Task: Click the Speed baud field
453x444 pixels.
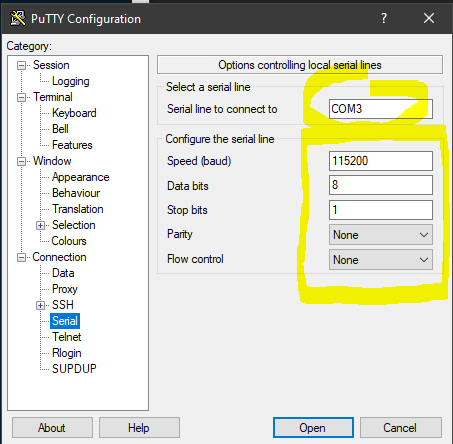Action: (381, 161)
